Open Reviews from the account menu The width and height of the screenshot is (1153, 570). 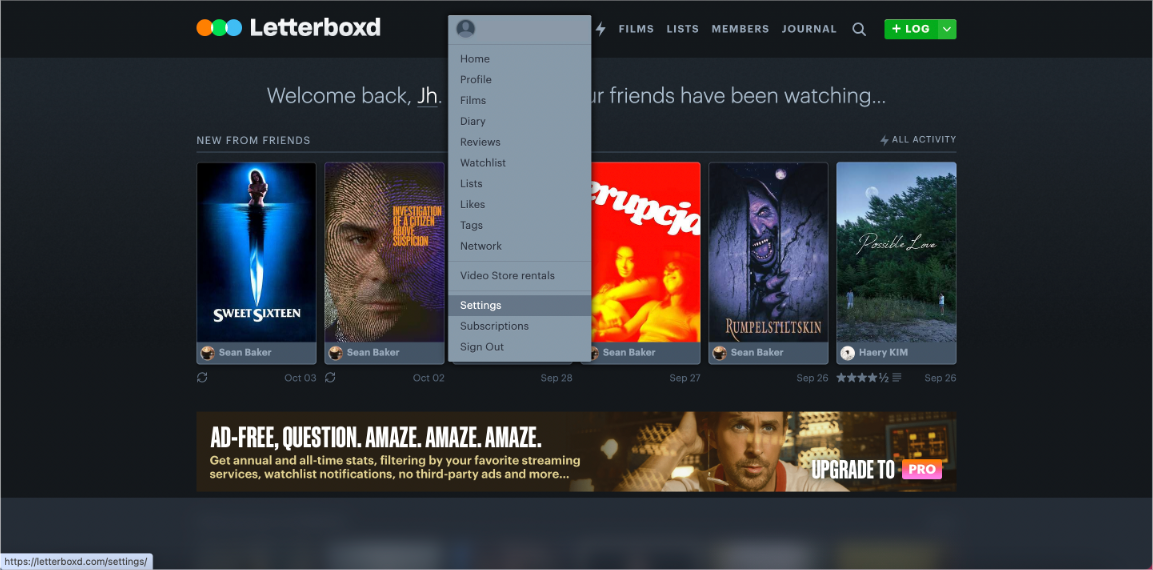click(519, 142)
